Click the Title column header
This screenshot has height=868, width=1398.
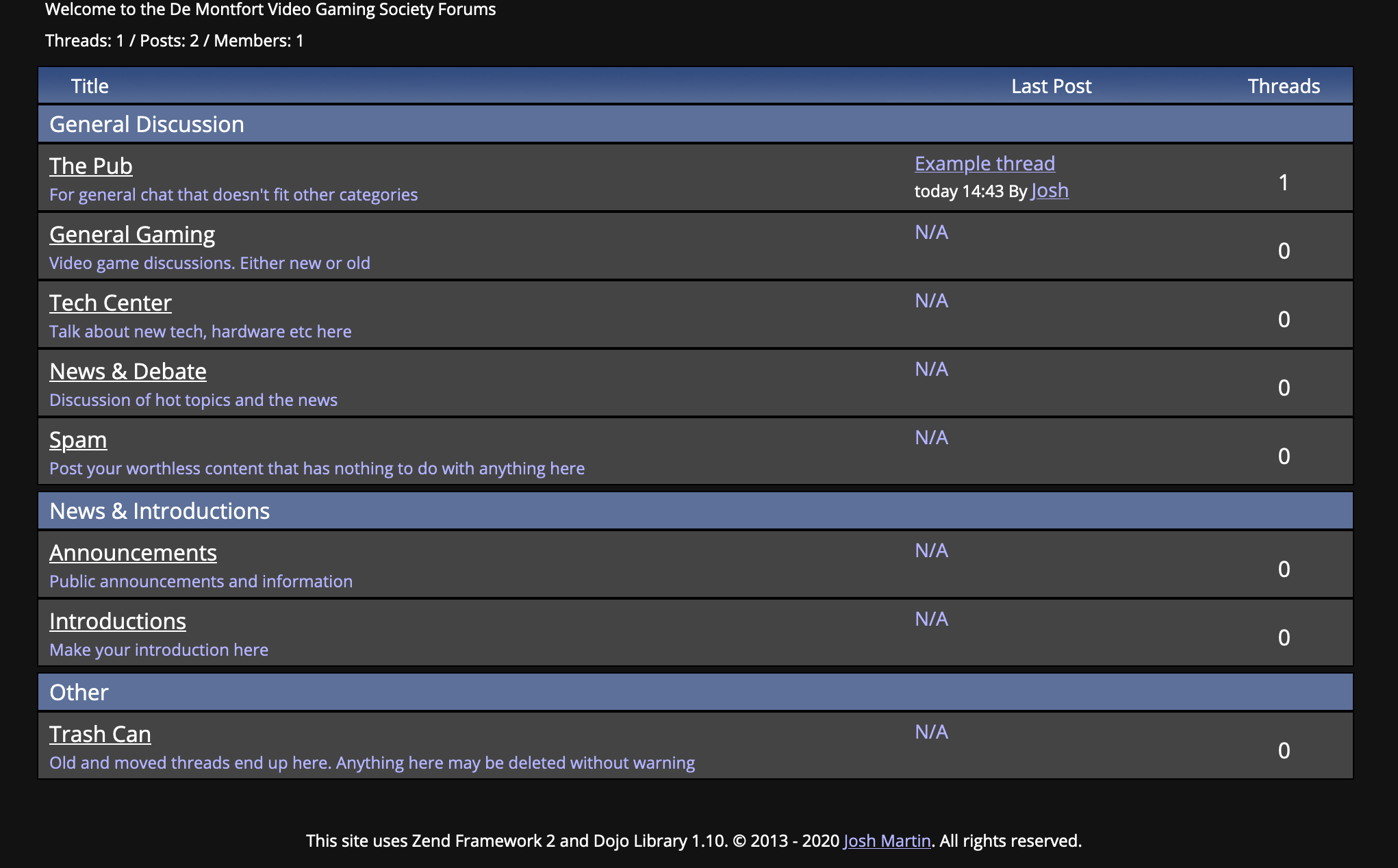click(x=89, y=86)
